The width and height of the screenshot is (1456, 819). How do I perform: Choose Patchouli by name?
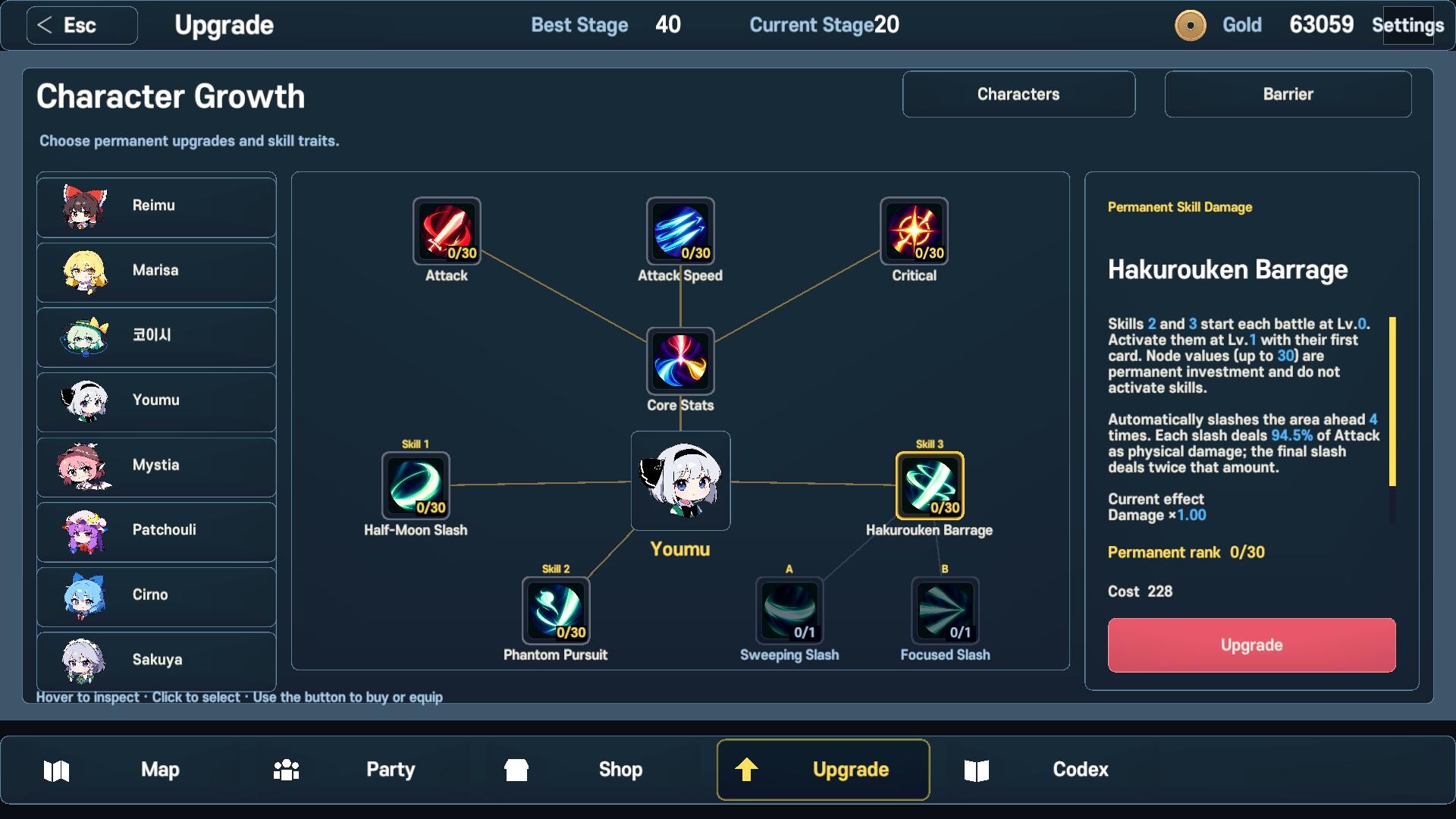coord(164,530)
